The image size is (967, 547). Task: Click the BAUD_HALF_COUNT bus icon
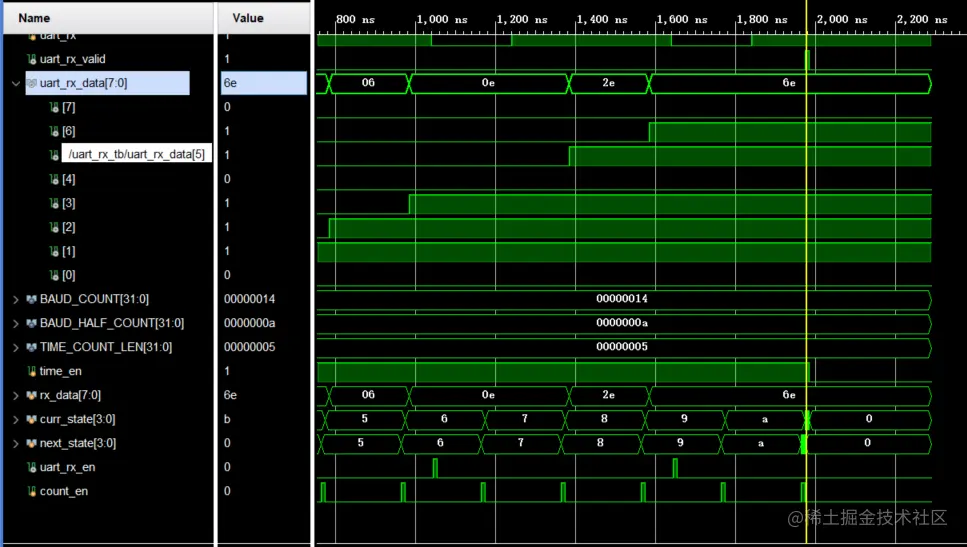pyautogui.click(x=31, y=323)
